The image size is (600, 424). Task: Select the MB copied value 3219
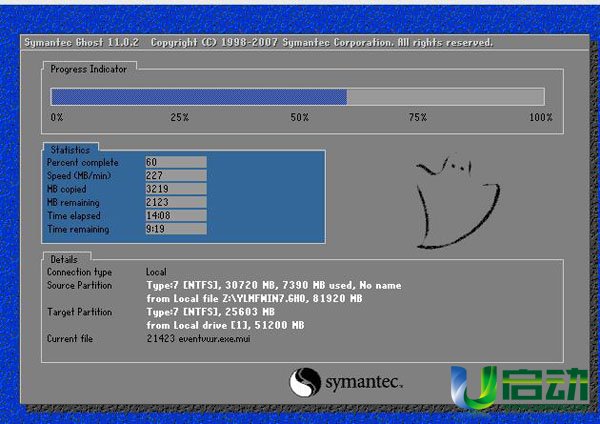[x=176, y=189]
